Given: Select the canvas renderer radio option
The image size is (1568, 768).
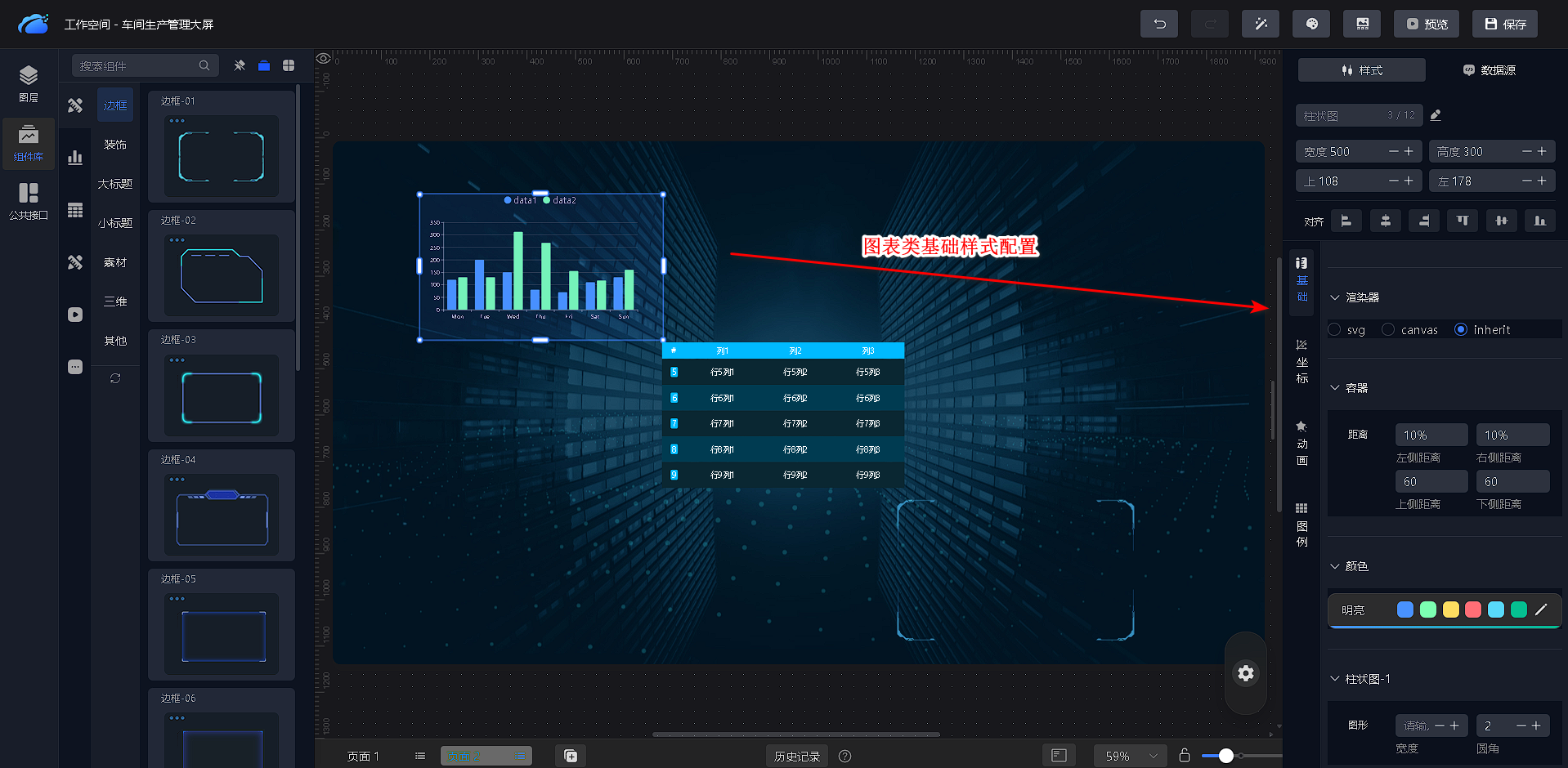Looking at the screenshot, I should pyautogui.click(x=1388, y=330).
